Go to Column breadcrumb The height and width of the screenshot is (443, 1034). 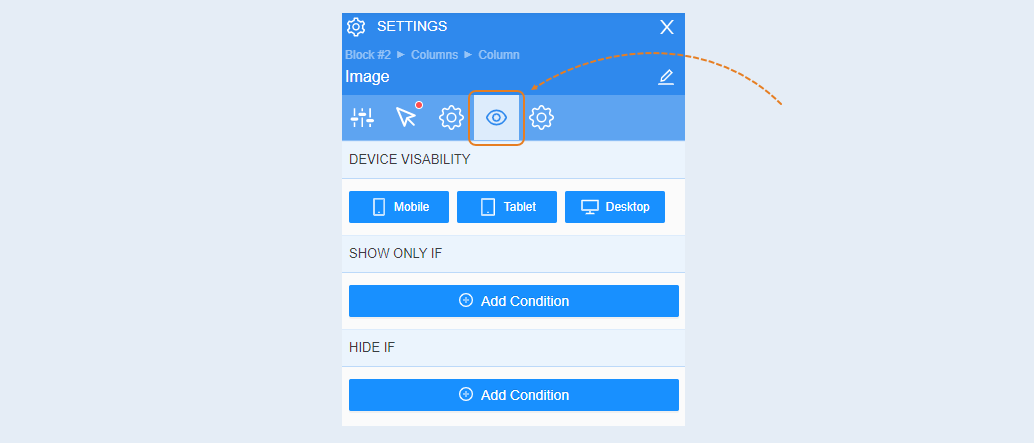pos(499,55)
